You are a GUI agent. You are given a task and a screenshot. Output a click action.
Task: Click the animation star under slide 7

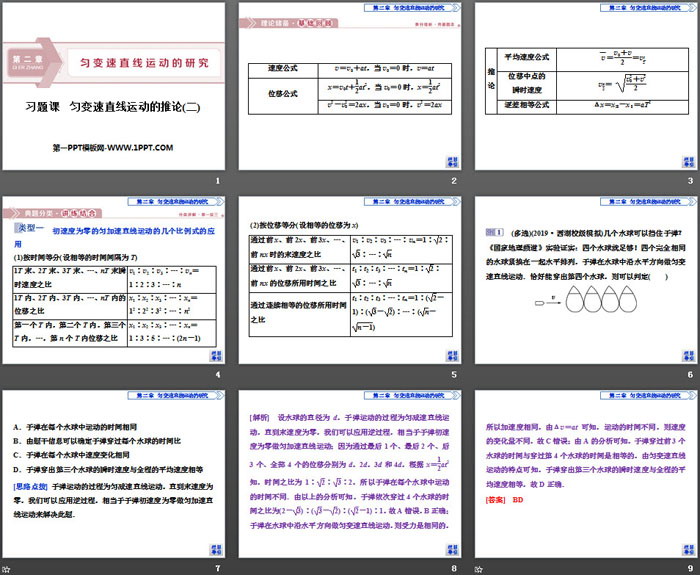pyautogui.click(x=6, y=569)
